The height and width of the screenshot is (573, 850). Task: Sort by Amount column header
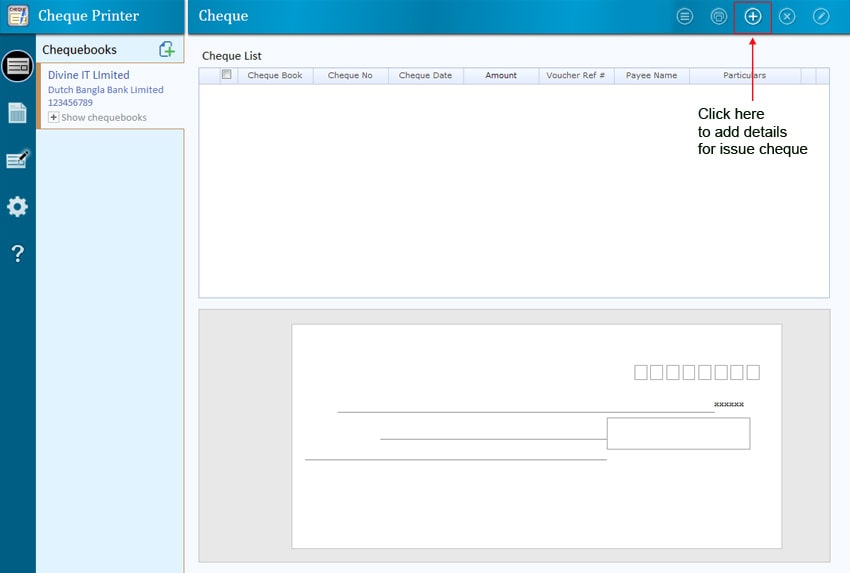(x=501, y=76)
